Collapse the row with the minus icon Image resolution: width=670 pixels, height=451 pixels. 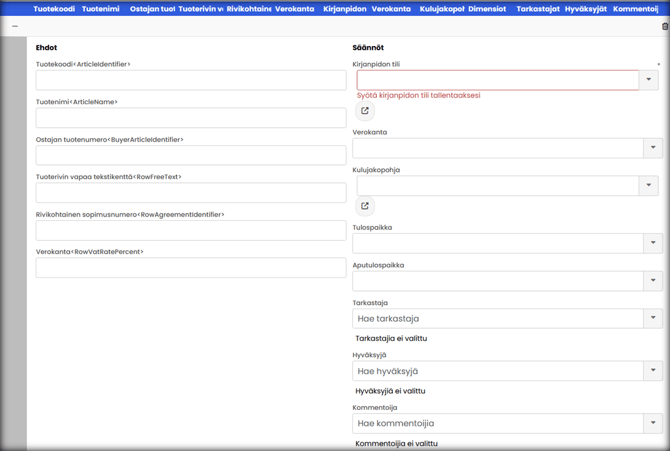pos(15,26)
